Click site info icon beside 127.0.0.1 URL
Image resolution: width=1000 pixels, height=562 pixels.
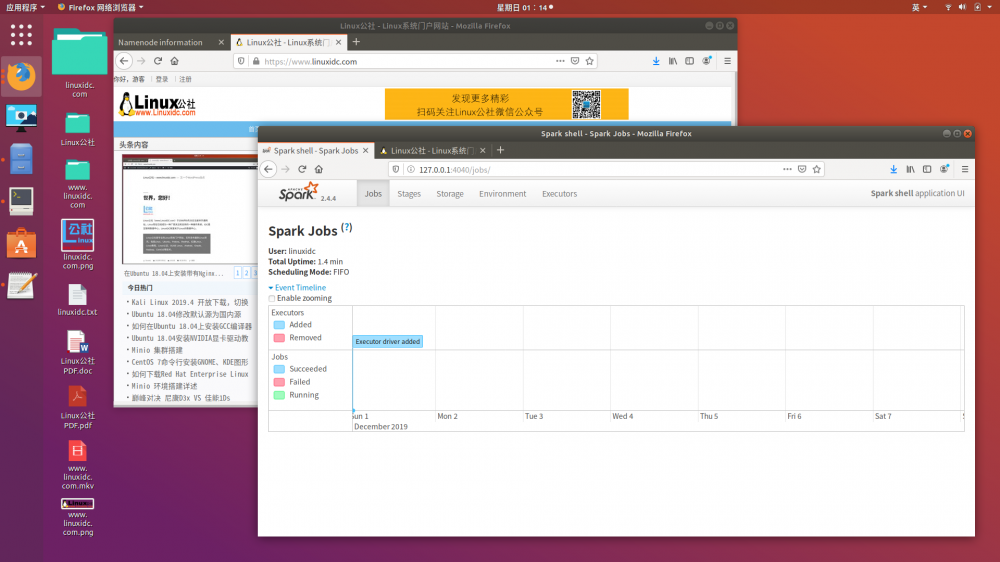pyautogui.click(x=411, y=170)
